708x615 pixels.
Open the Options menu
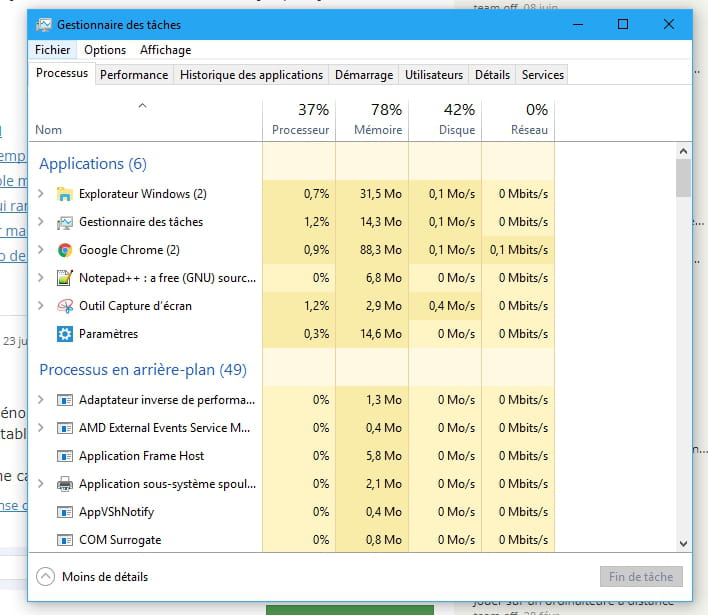(x=105, y=50)
